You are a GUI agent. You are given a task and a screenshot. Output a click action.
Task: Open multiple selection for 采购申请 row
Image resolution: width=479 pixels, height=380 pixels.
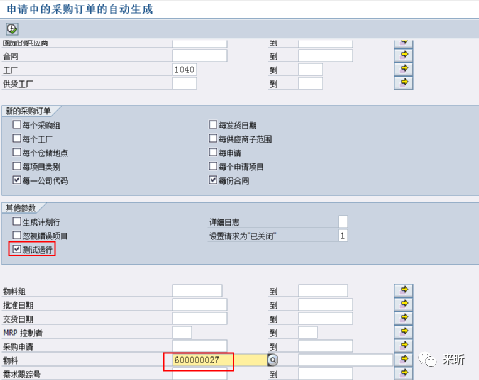pos(404,345)
